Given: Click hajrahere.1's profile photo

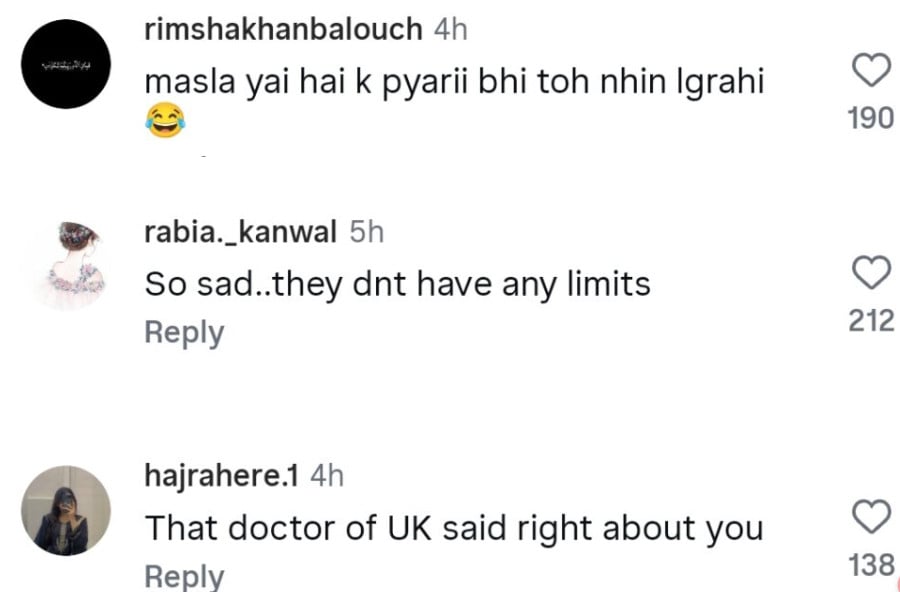Looking at the screenshot, I should click(66, 510).
